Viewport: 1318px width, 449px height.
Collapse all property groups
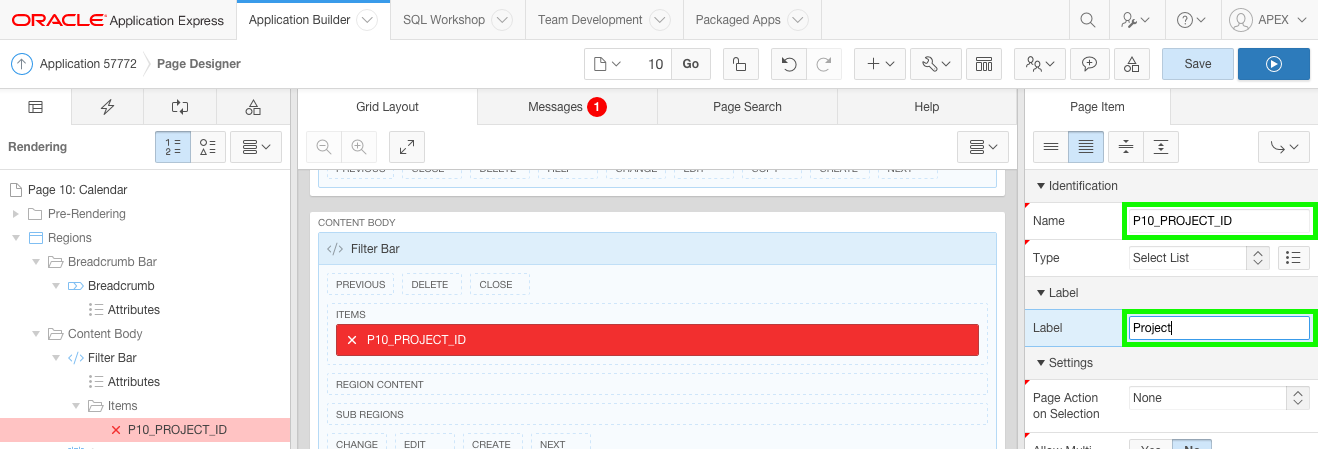point(1126,147)
